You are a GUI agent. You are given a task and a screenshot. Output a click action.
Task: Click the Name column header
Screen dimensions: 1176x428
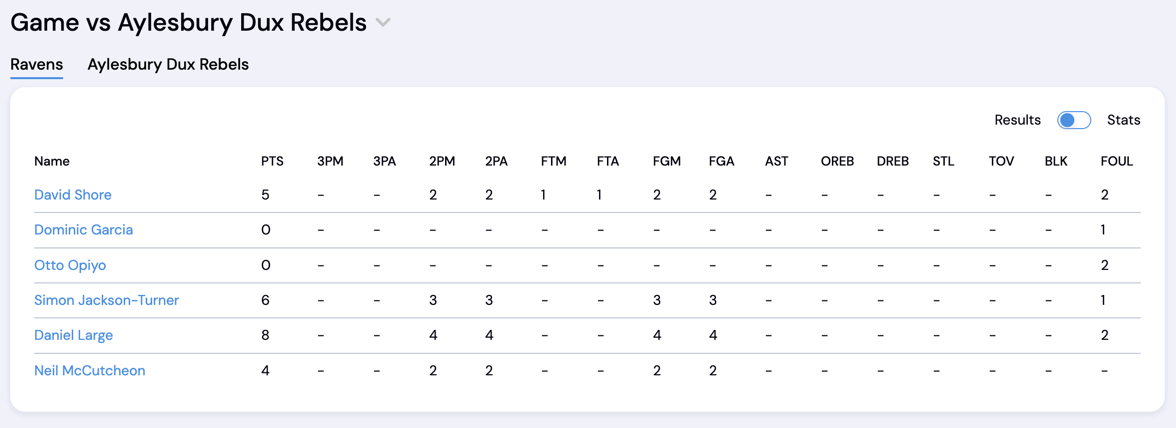coord(52,161)
